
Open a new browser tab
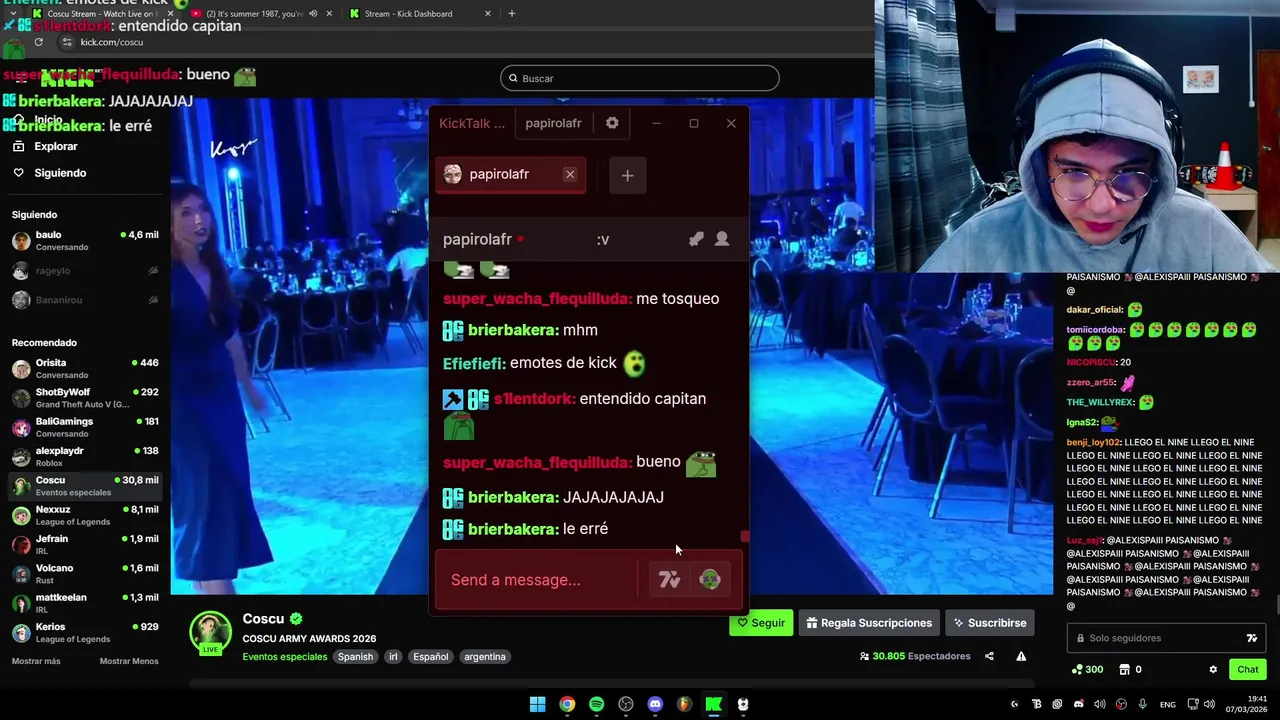coord(511,14)
